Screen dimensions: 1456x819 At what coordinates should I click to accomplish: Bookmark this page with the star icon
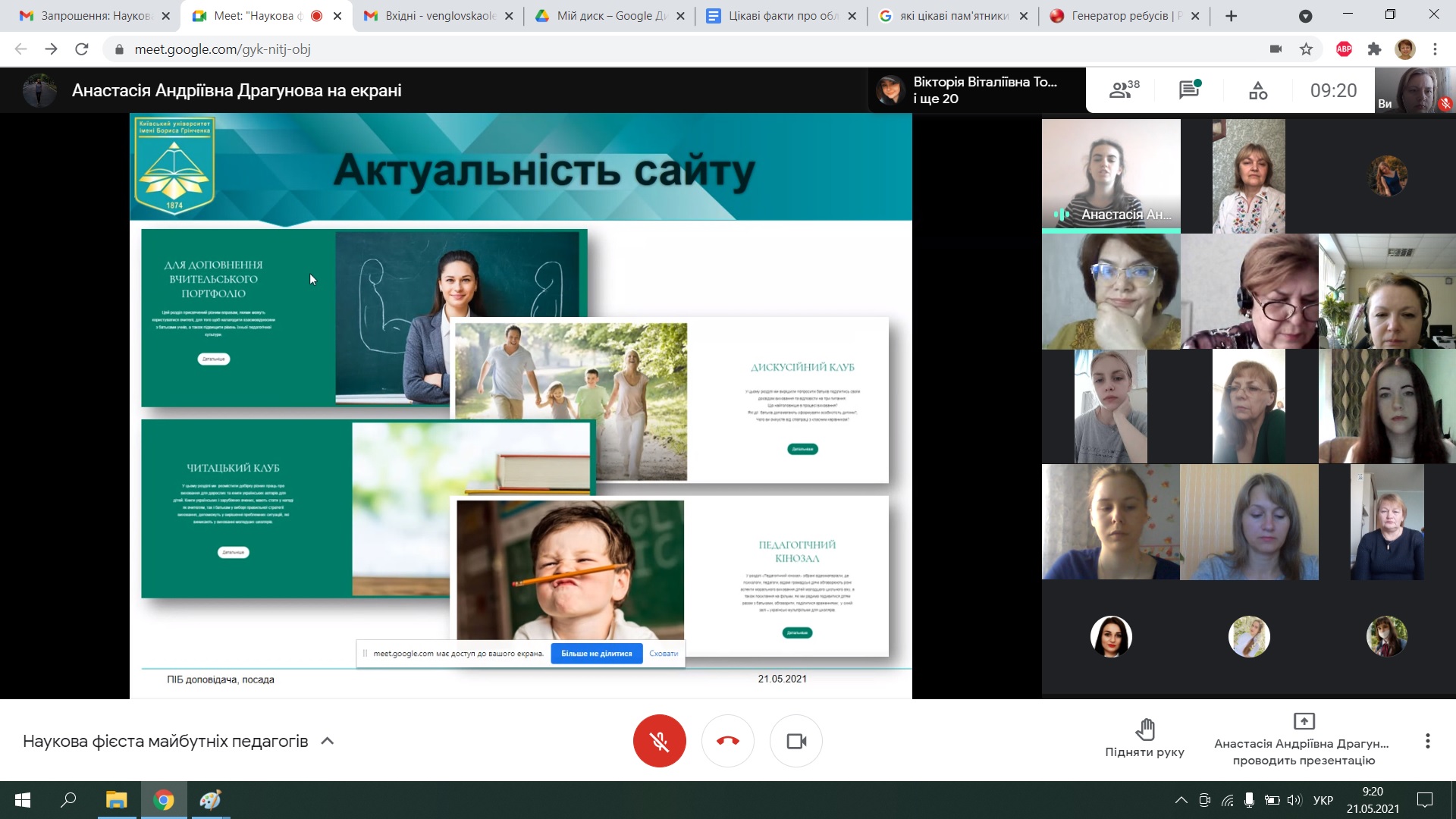point(1307,49)
